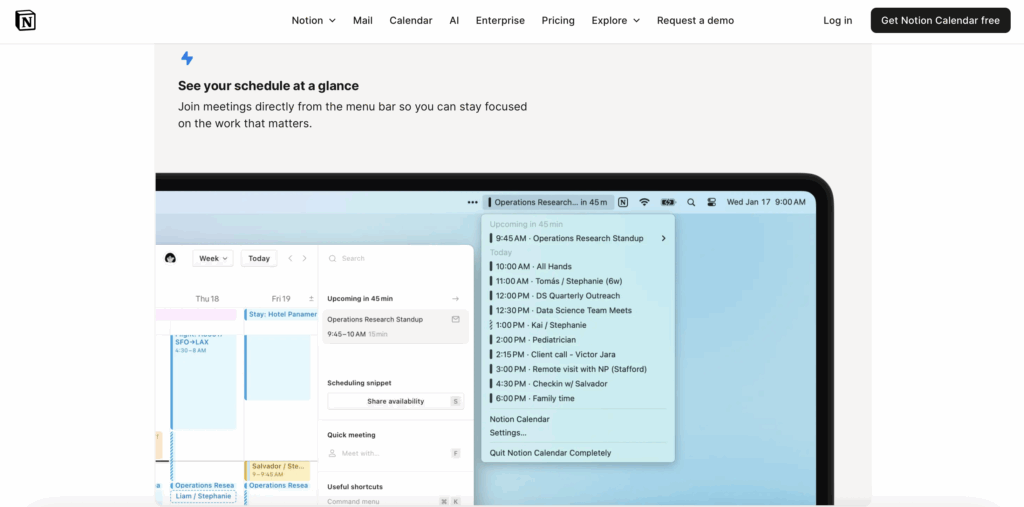Image resolution: width=1024 pixels, height=507 pixels.
Task: Open the Pricing page
Action: (558, 20)
